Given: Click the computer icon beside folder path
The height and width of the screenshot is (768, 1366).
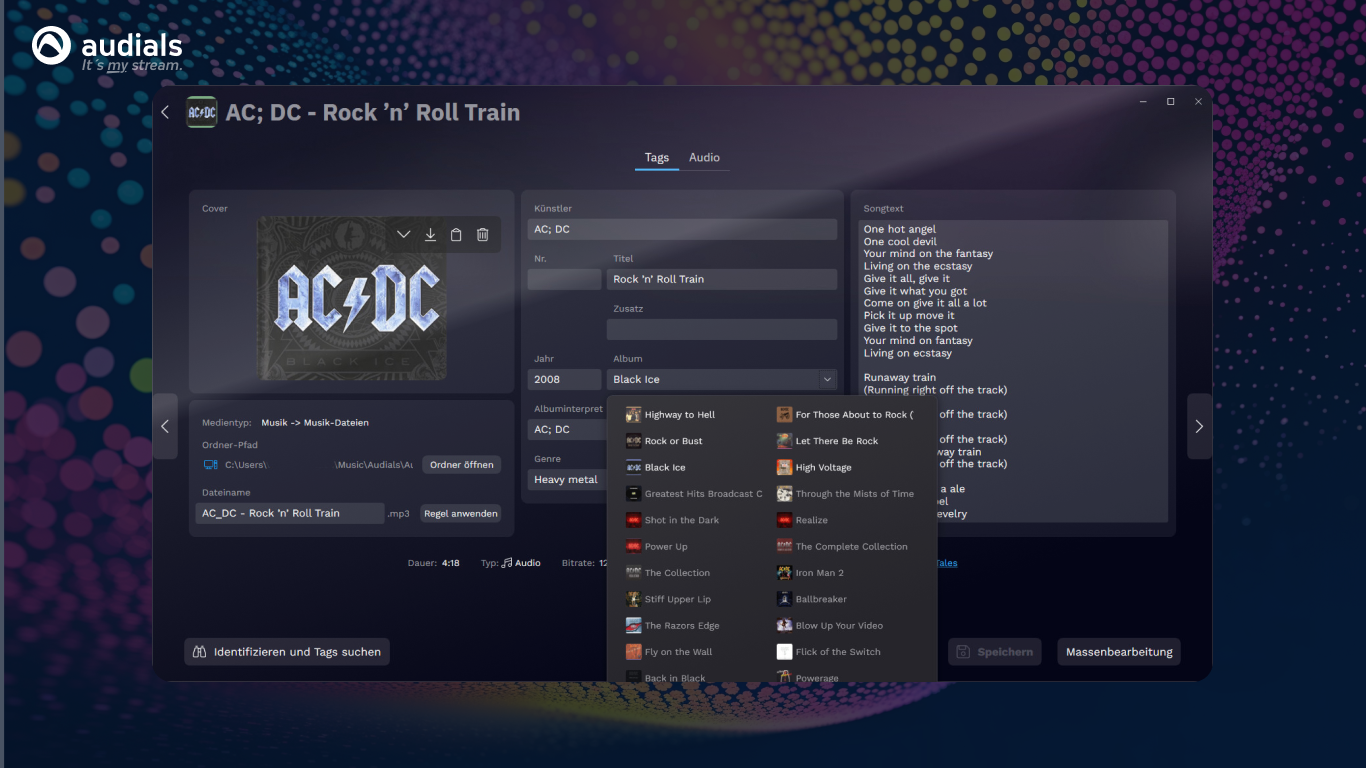Looking at the screenshot, I should pos(210,465).
